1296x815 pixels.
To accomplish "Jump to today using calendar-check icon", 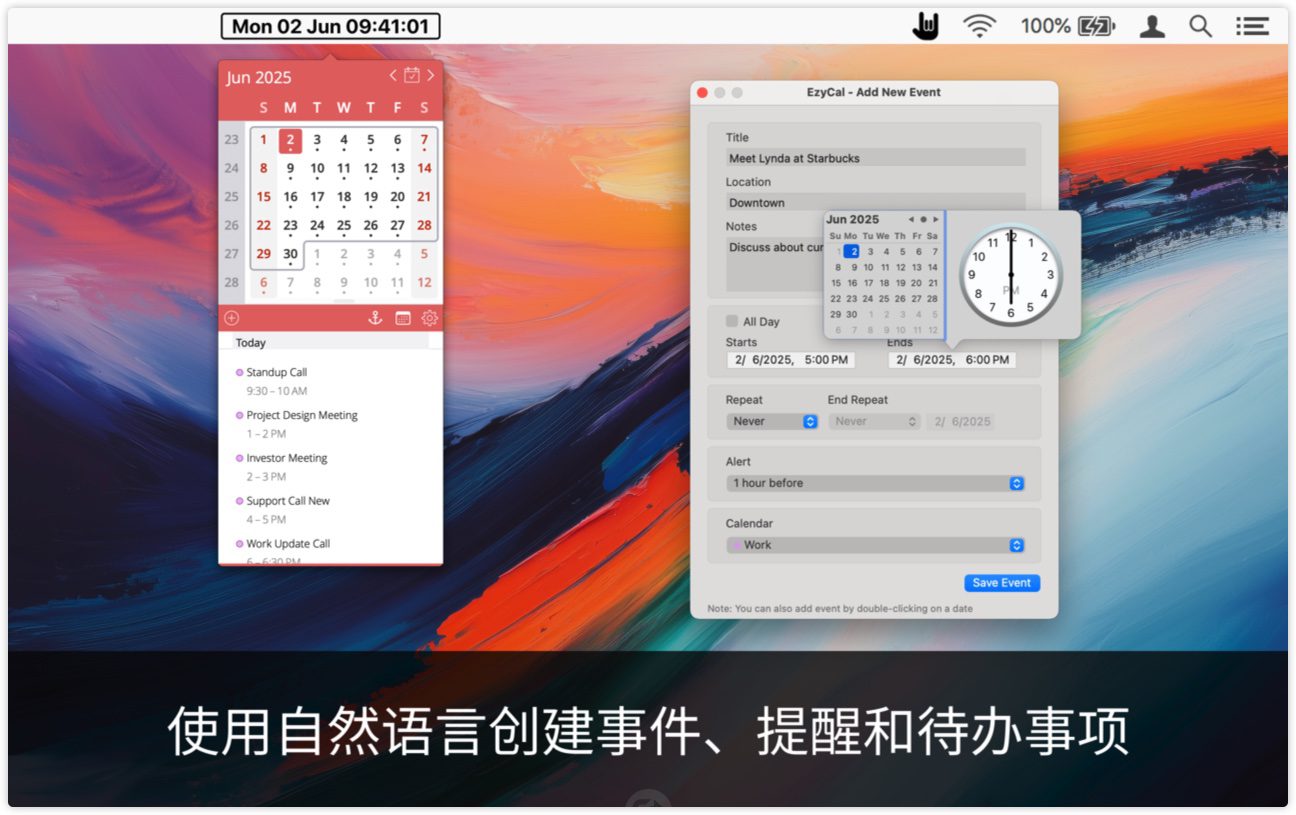I will (411, 75).
